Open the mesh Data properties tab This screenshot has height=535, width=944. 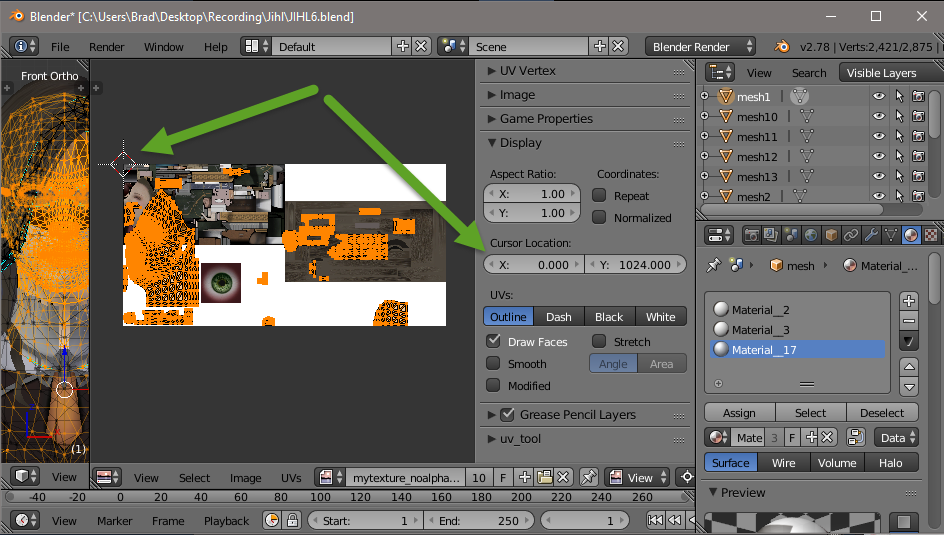coord(890,235)
